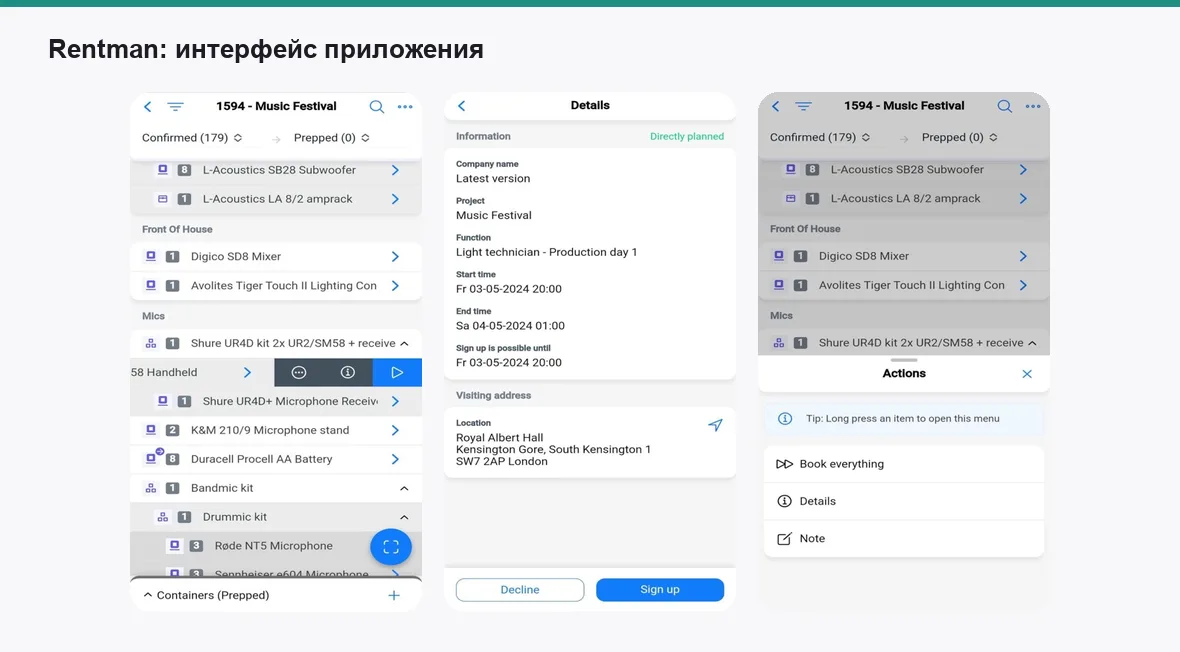
Task: Collapse Shure UR4D kit in right screen
Action: [x=1032, y=343]
